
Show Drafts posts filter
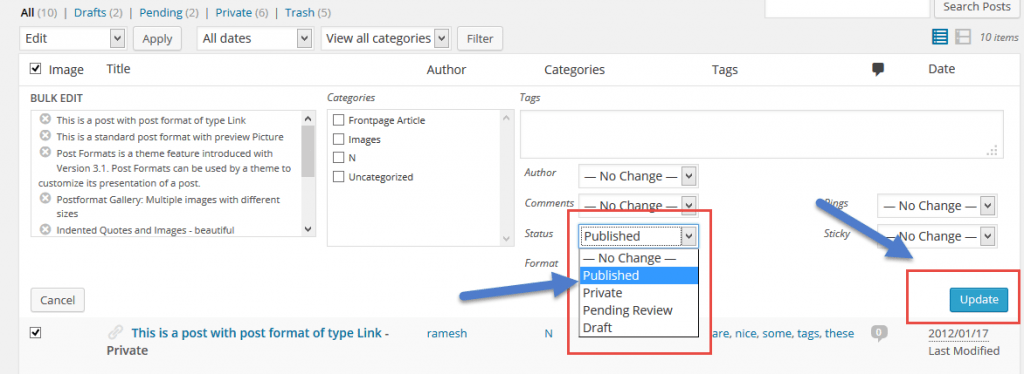[x=90, y=12]
